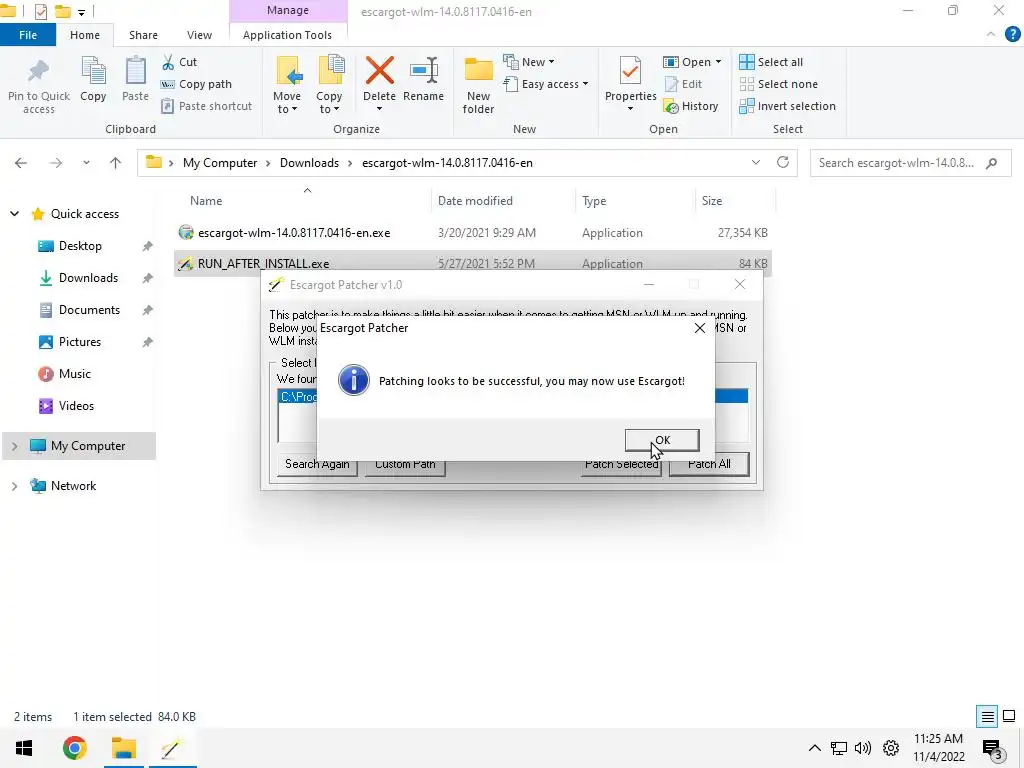Sort by the Size column header

(x=712, y=201)
